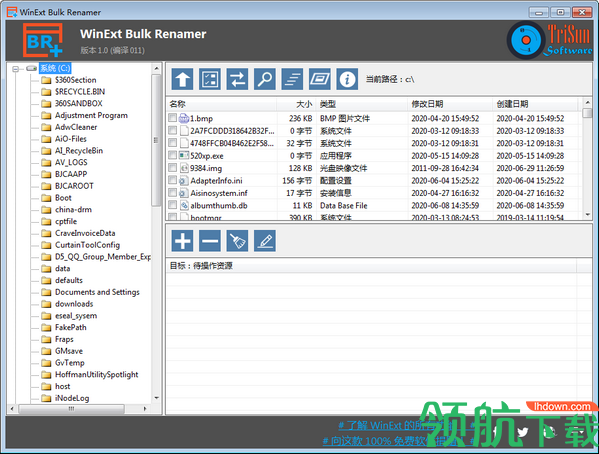
Task: Sort by 名称 column header
Action: click(222, 104)
